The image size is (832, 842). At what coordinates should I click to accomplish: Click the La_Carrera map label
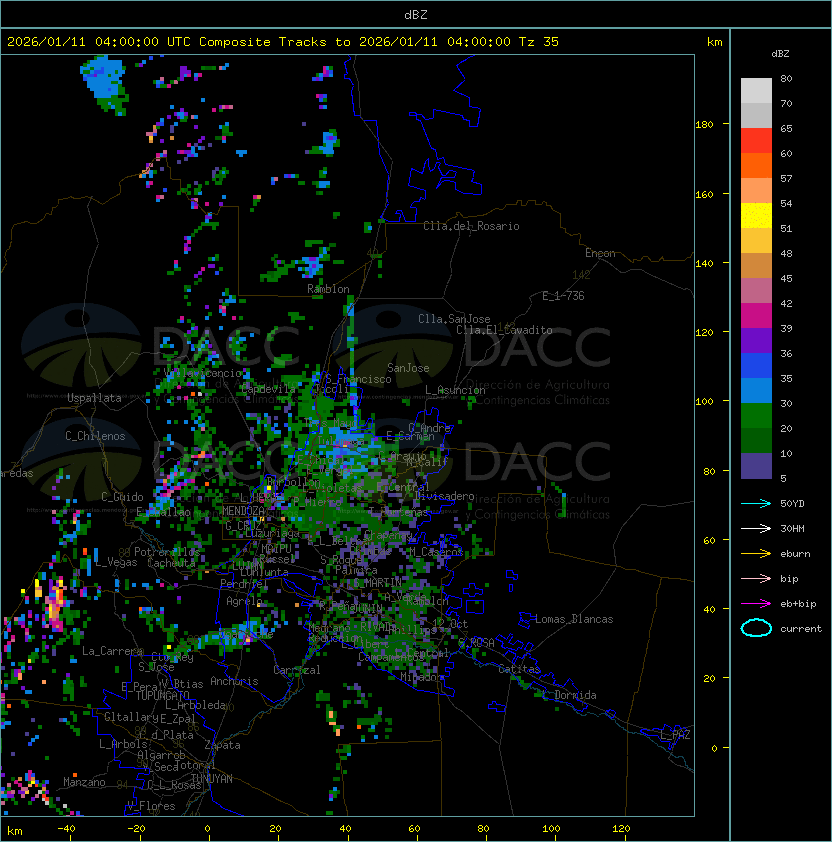pos(112,651)
